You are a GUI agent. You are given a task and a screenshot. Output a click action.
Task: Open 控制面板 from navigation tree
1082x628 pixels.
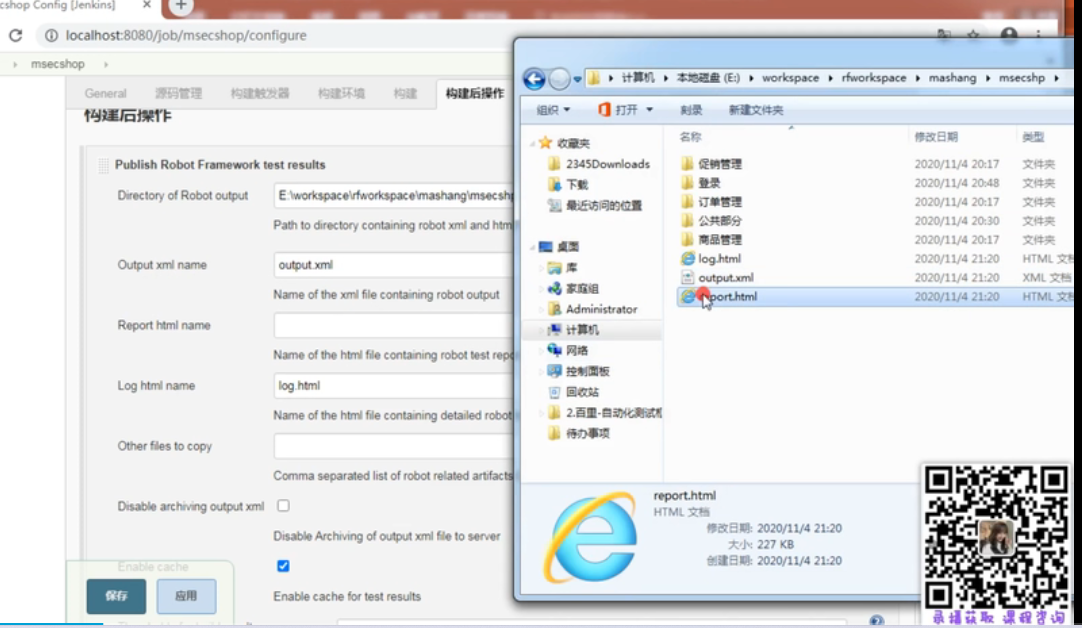pos(579,371)
